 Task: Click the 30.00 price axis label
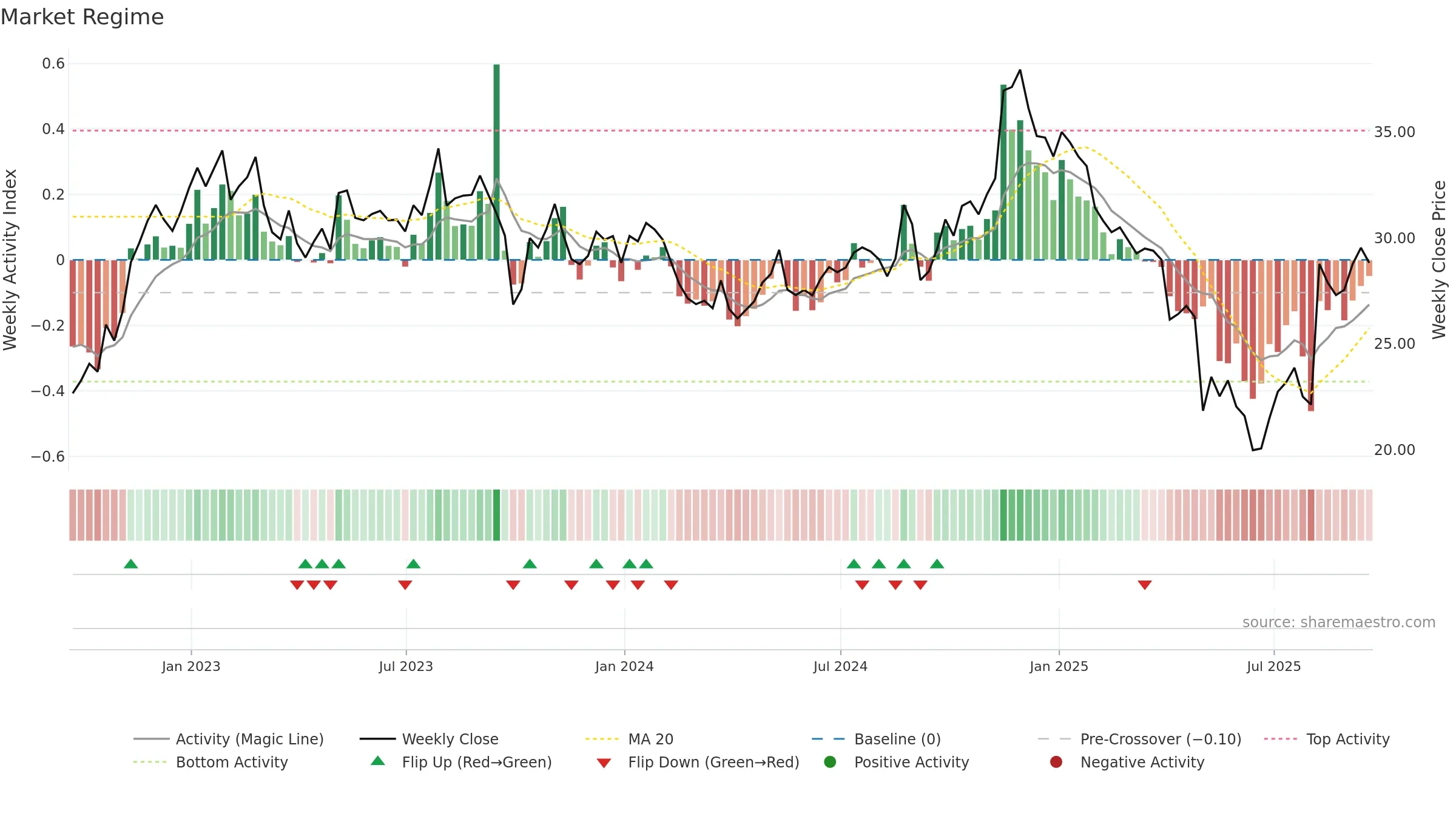coord(1395,238)
